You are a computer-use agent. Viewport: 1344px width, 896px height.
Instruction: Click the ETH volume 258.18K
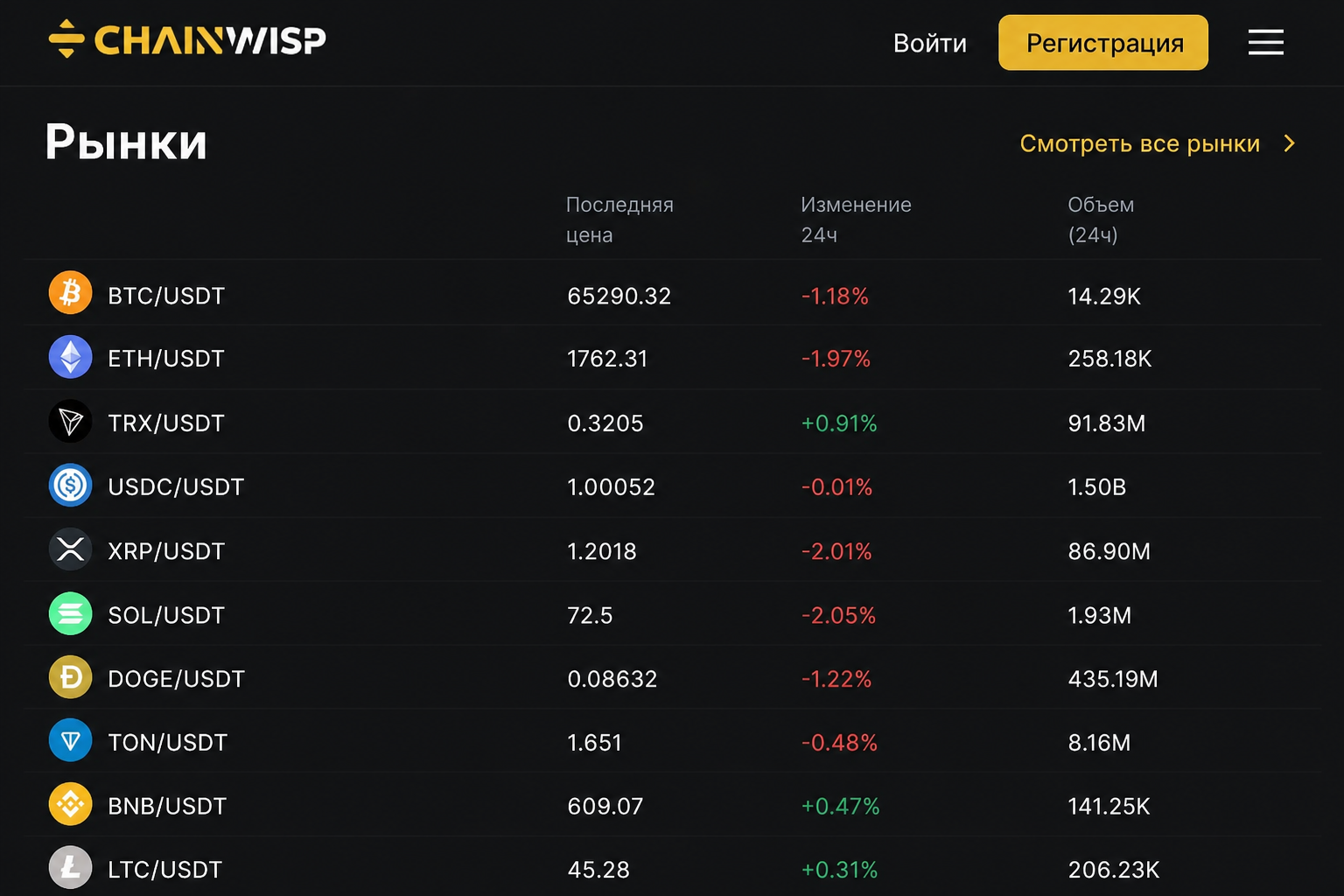[x=1109, y=359]
